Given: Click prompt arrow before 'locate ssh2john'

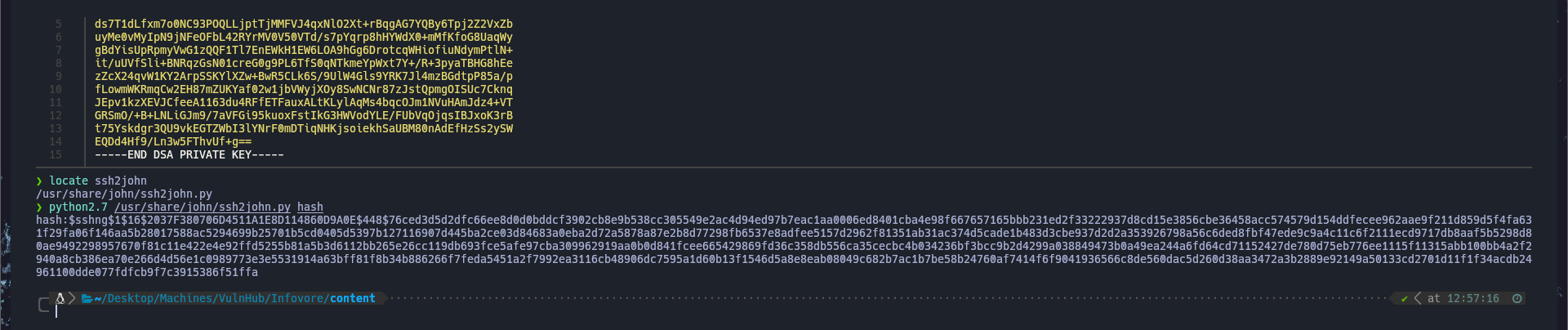Looking at the screenshot, I should [x=39, y=181].
